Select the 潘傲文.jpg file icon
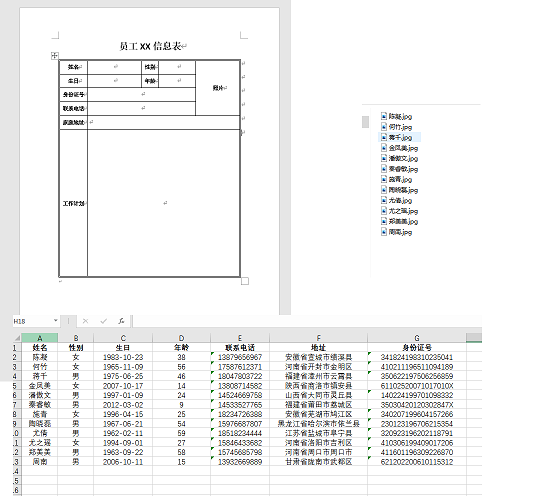Viewport: 540px width, 504px height. (384, 158)
